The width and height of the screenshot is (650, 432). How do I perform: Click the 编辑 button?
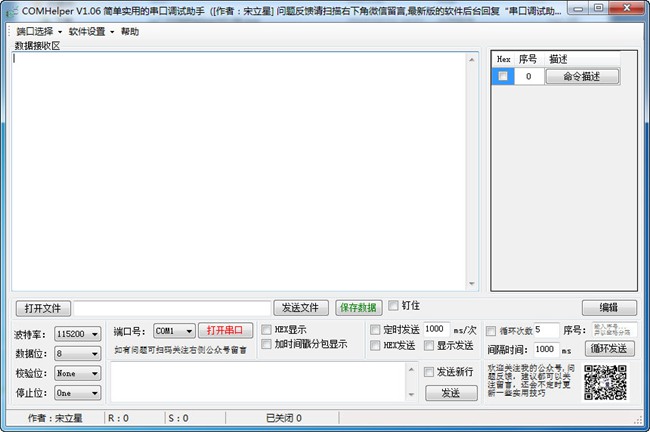click(609, 308)
